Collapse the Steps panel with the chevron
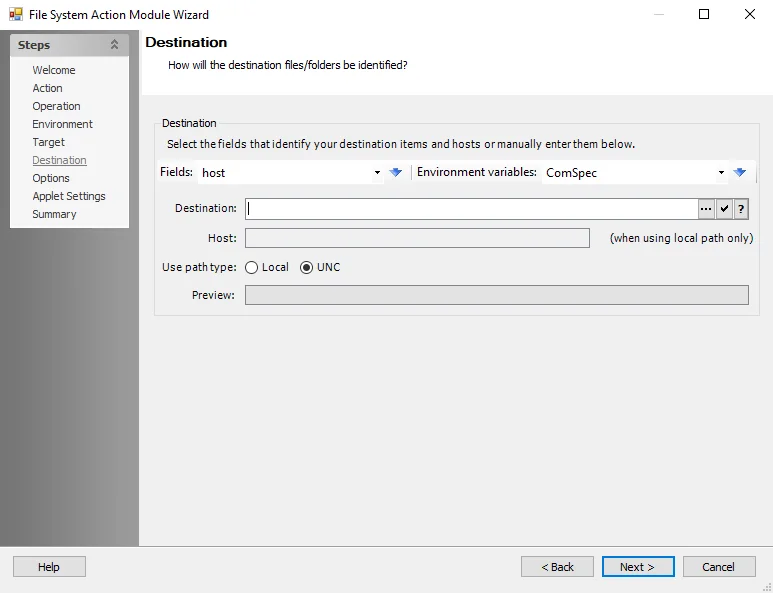The image size is (773, 593). [x=114, y=44]
